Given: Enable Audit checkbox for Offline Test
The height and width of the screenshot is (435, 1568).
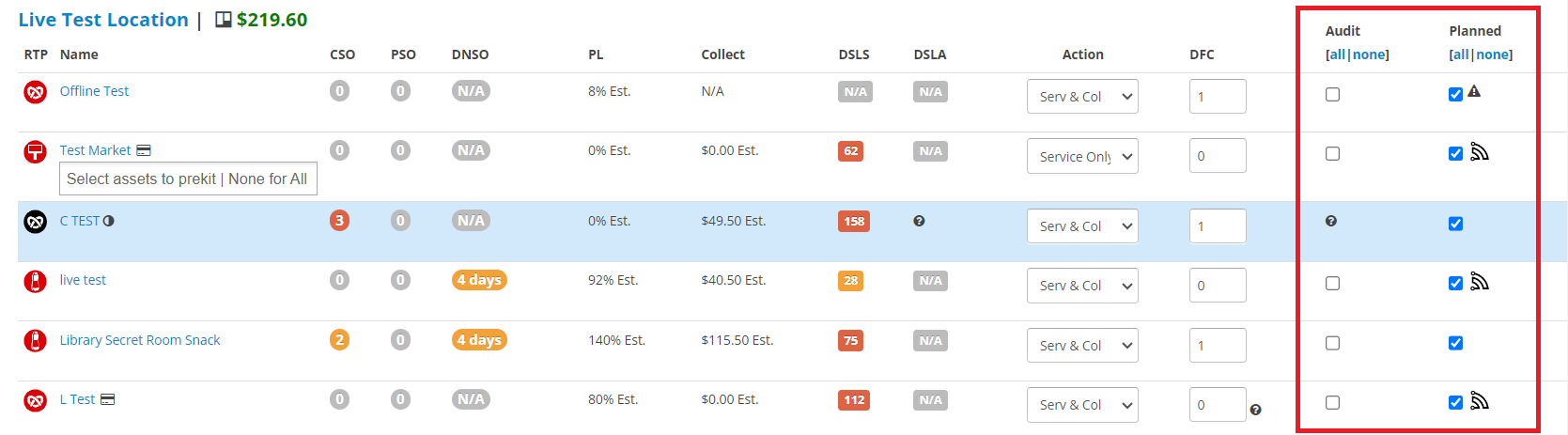Looking at the screenshot, I should 1332,95.
